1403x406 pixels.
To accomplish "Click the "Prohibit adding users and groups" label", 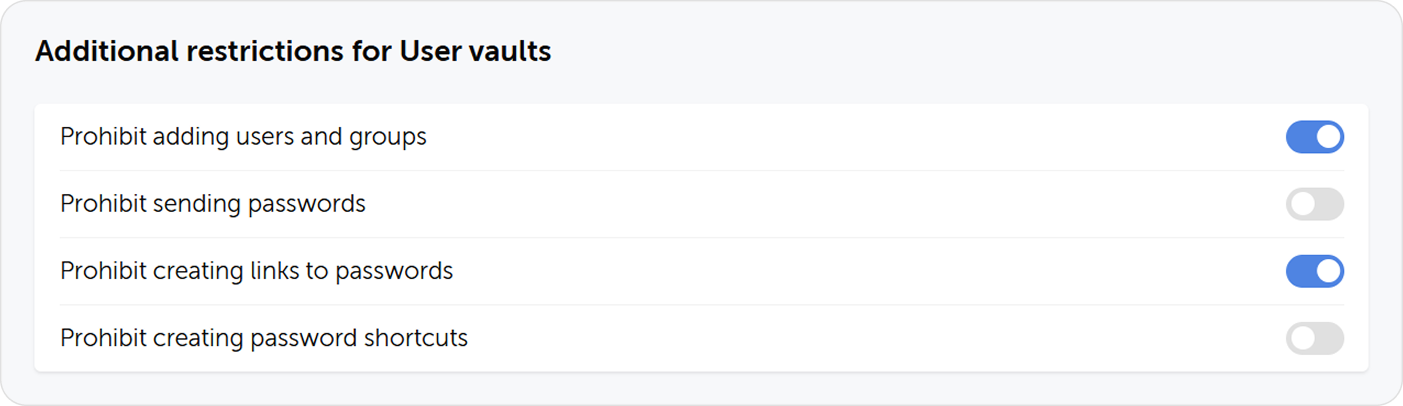I will point(243,137).
